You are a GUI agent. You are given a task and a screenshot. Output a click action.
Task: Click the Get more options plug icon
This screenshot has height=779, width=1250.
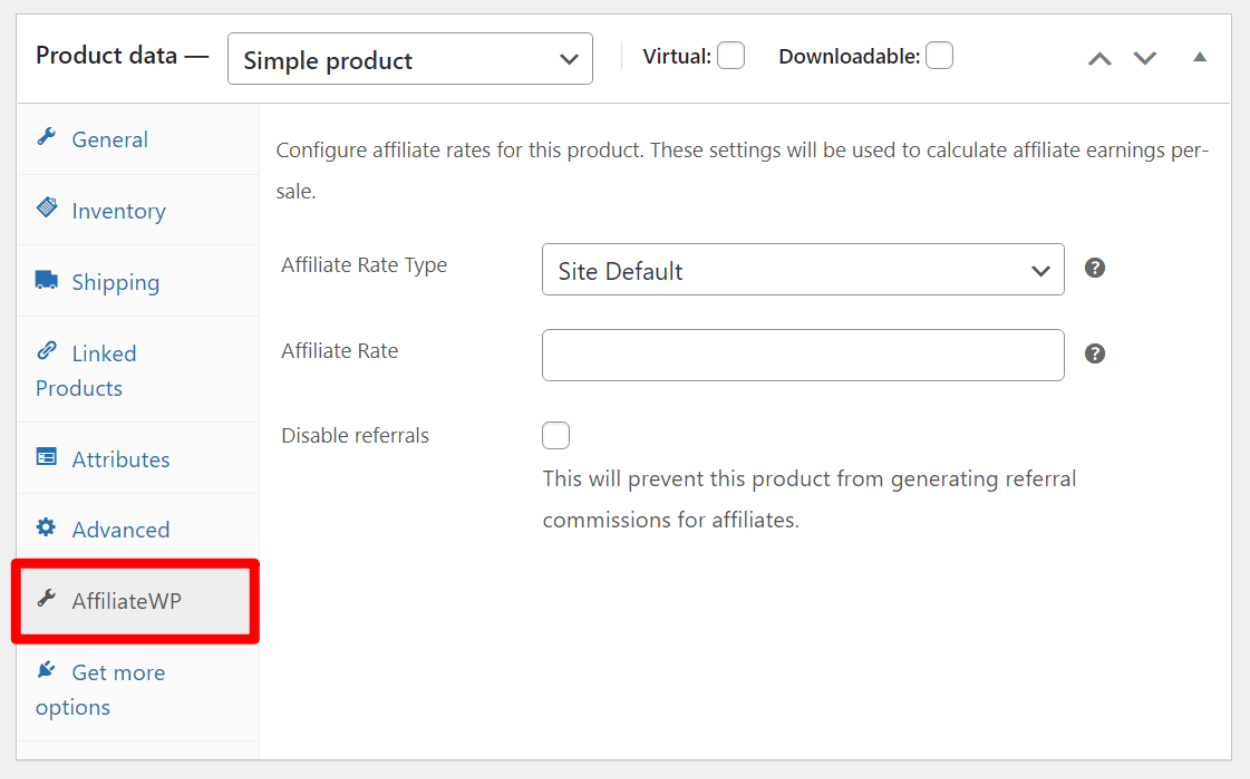point(46,670)
